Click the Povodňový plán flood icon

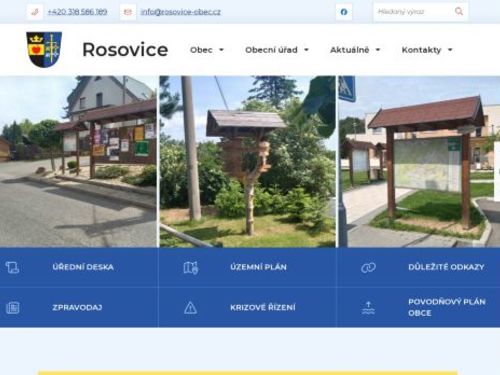[x=368, y=308]
